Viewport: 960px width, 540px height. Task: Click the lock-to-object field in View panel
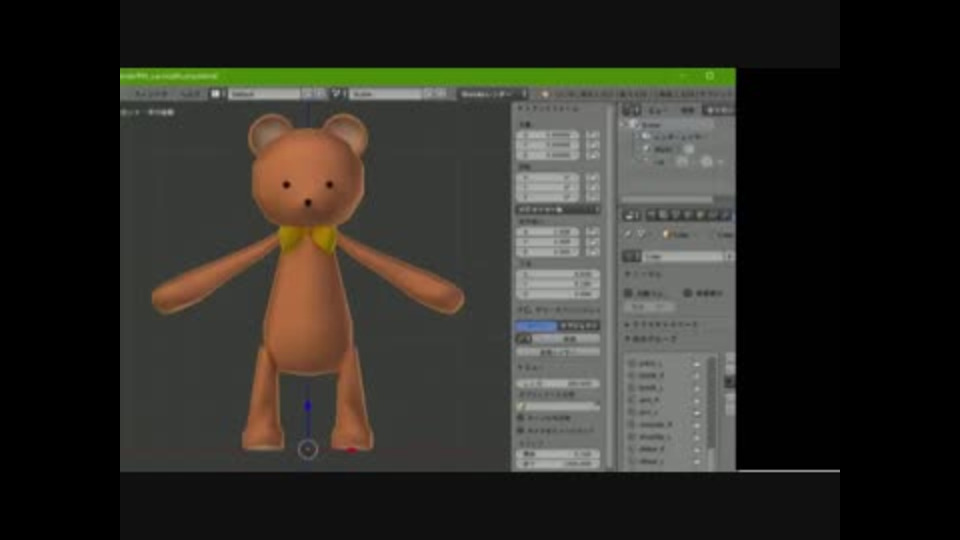pyautogui.click(x=558, y=407)
